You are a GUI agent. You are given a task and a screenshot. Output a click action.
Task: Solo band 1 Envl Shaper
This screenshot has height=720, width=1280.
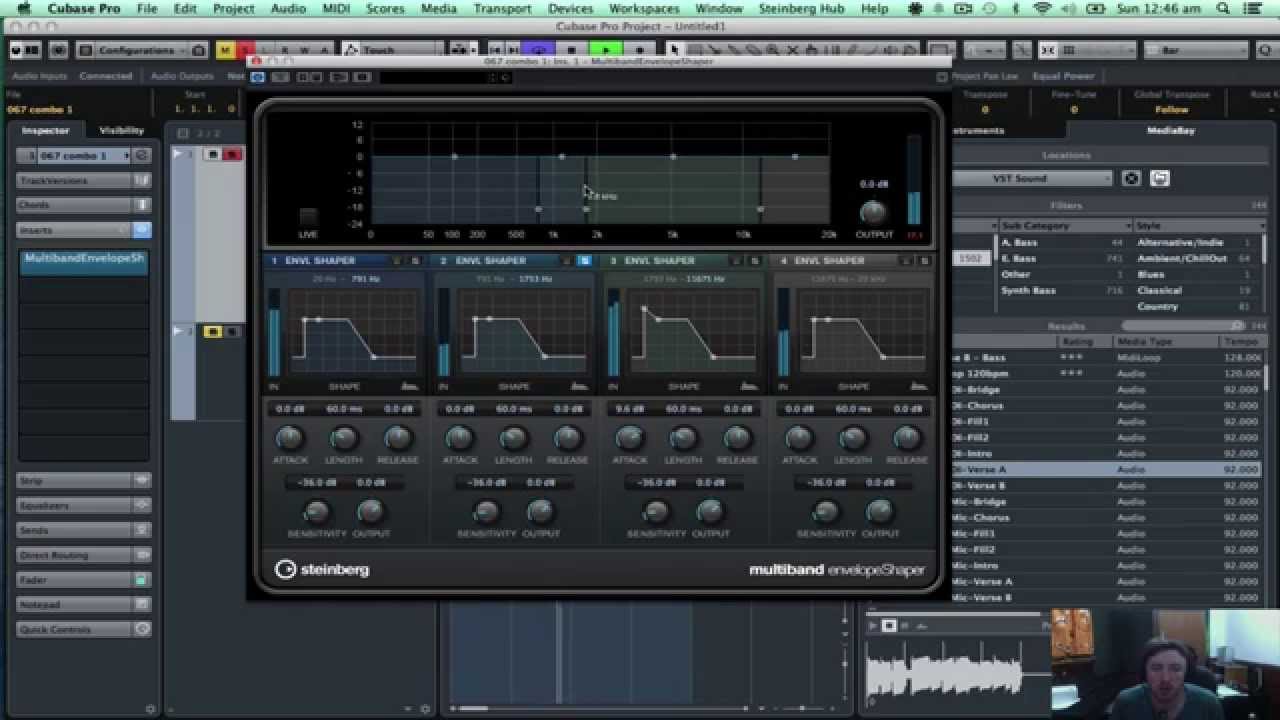point(415,261)
